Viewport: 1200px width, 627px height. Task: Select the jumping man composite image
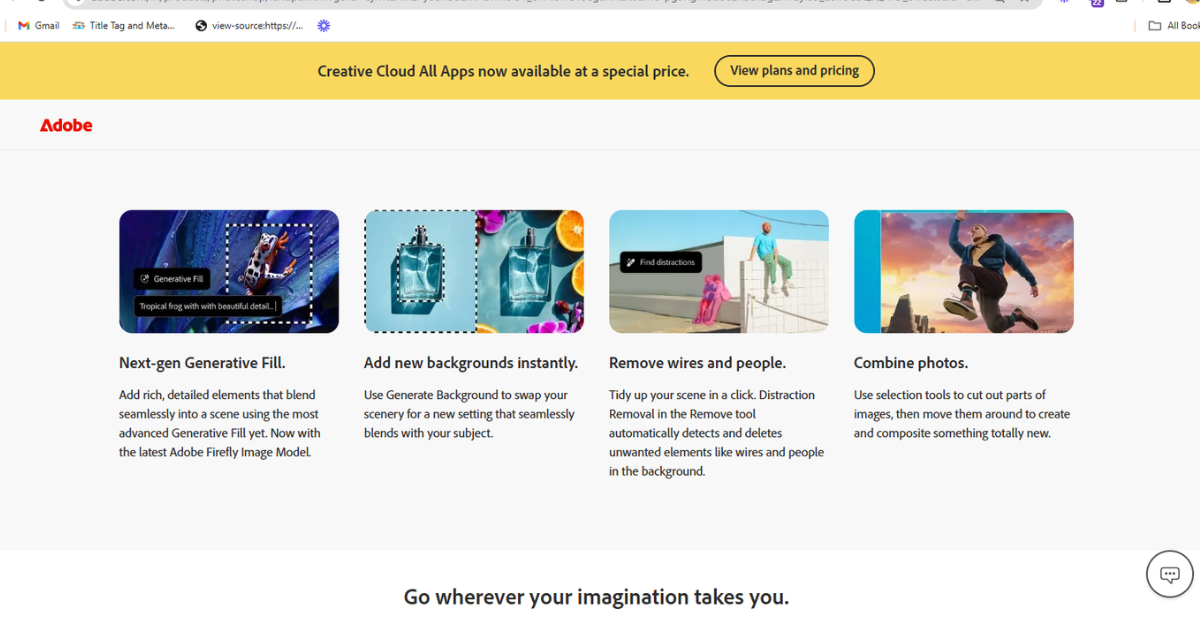[964, 271]
